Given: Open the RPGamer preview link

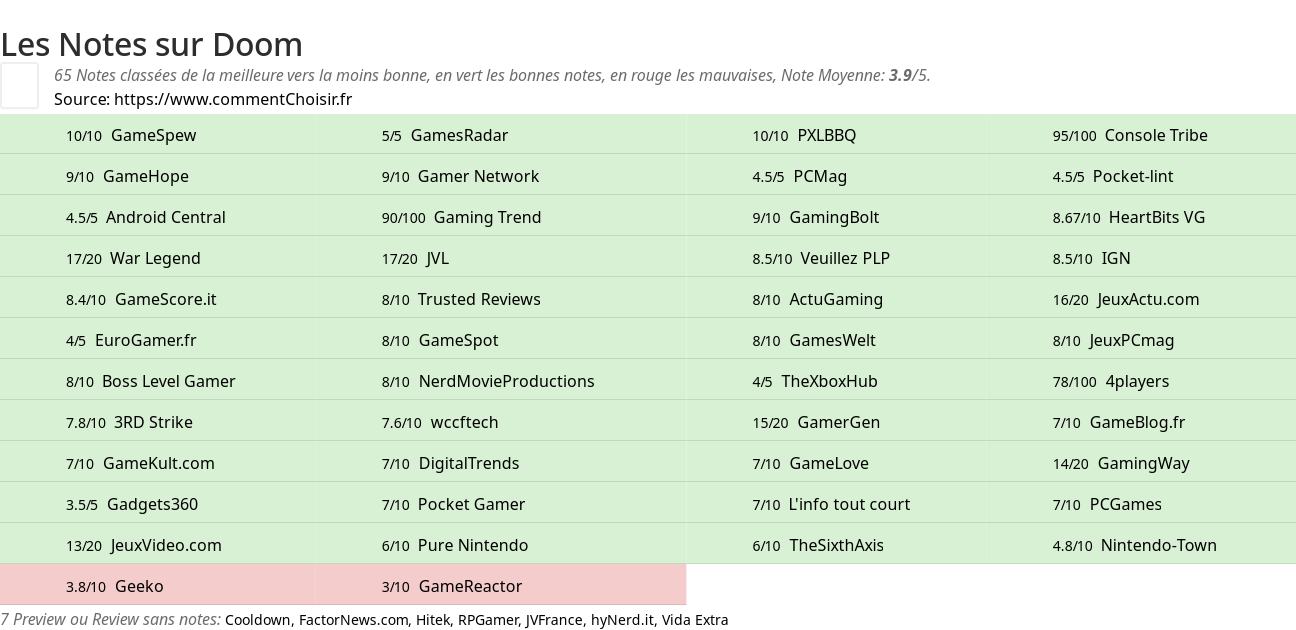Looking at the screenshot, I should tap(488, 620).
